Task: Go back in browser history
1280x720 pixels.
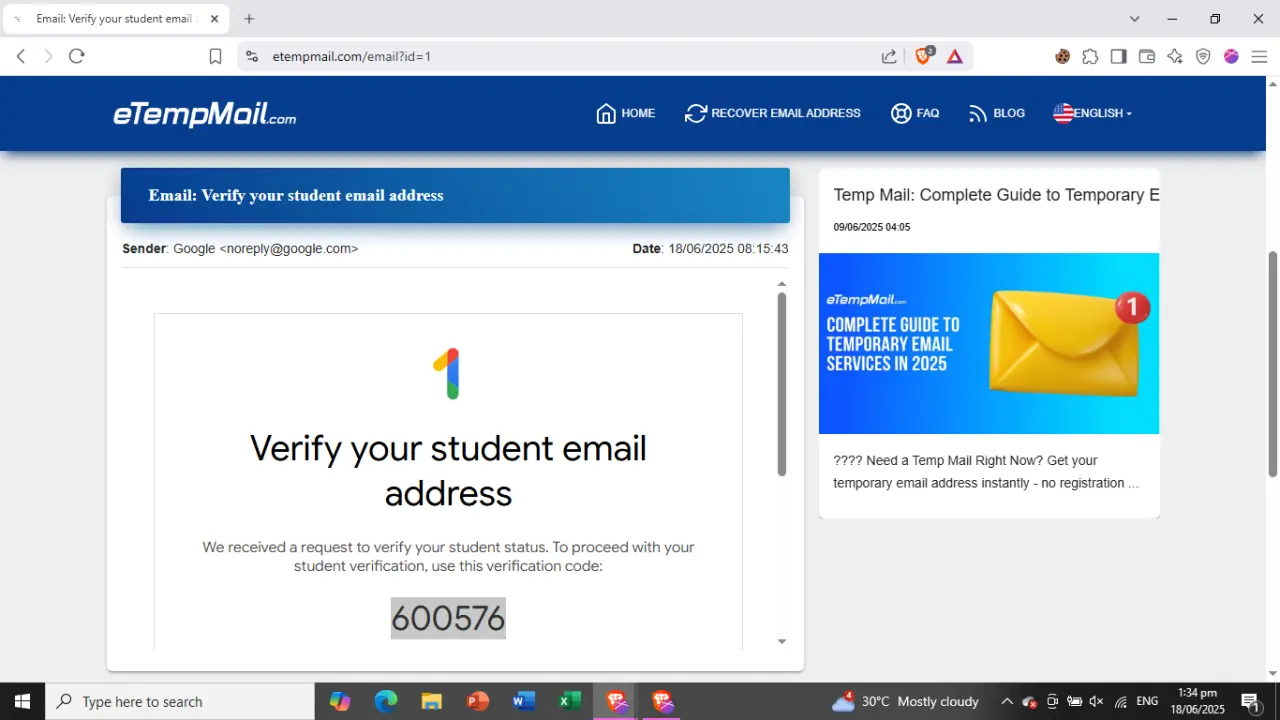Action: tap(20, 57)
